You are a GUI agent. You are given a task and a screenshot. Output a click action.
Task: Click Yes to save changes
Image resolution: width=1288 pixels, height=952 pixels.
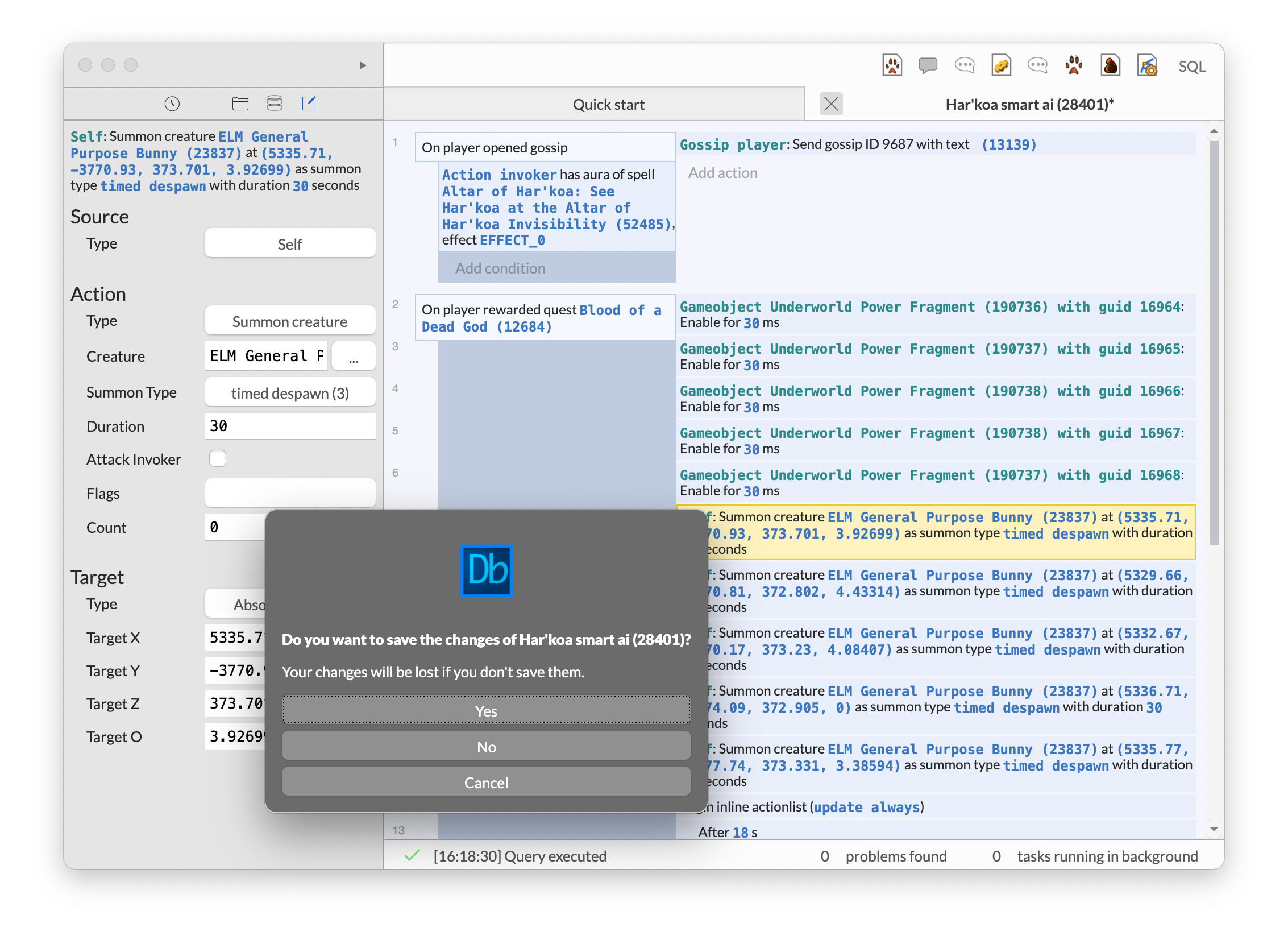(485, 710)
